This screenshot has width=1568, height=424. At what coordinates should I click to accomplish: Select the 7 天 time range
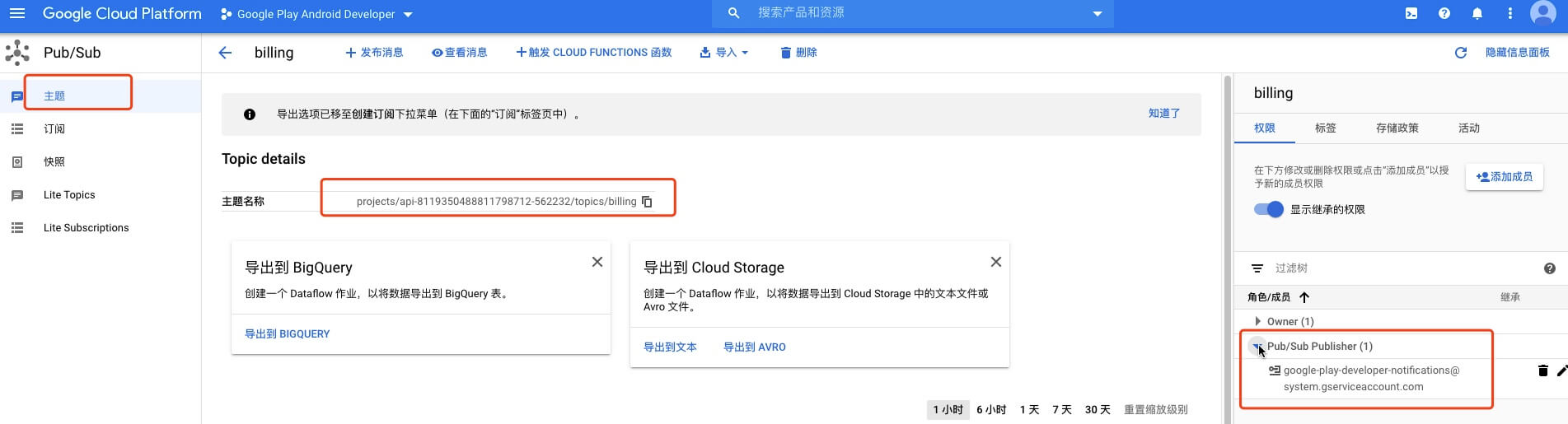[1062, 409]
